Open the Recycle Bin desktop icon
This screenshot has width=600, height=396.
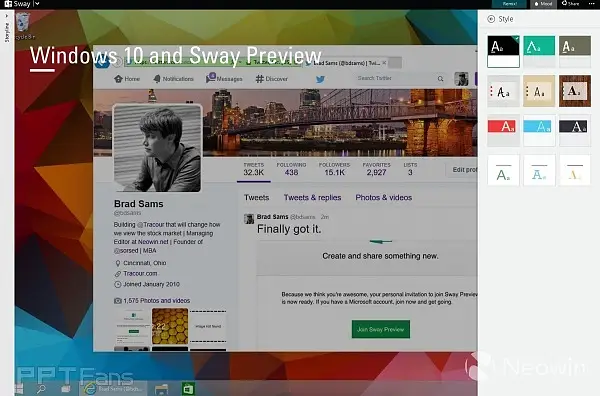[x=23, y=26]
